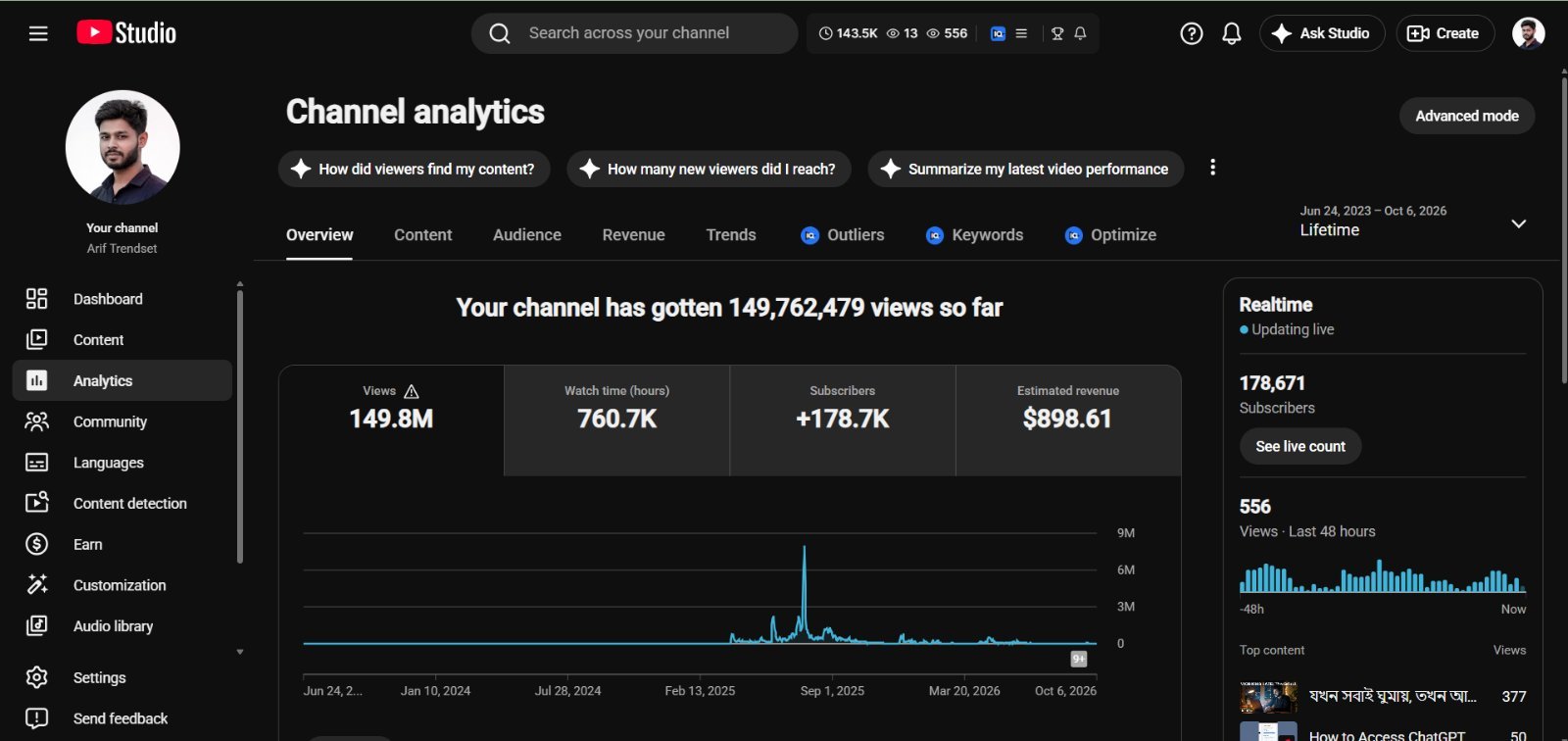Click Send feedback in the sidebar
This screenshot has height=741, width=1568.
tap(122, 718)
